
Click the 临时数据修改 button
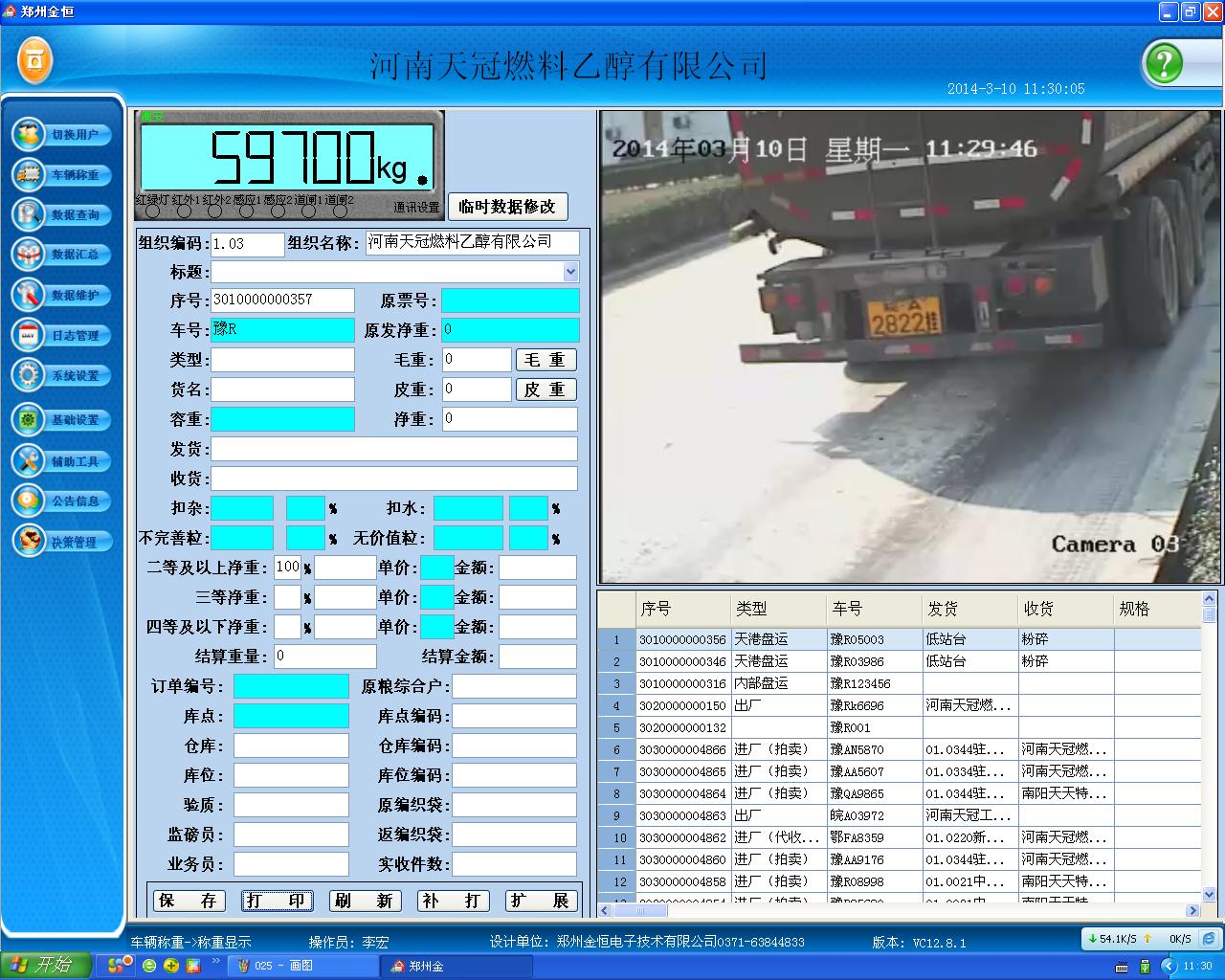click(x=507, y=207)
